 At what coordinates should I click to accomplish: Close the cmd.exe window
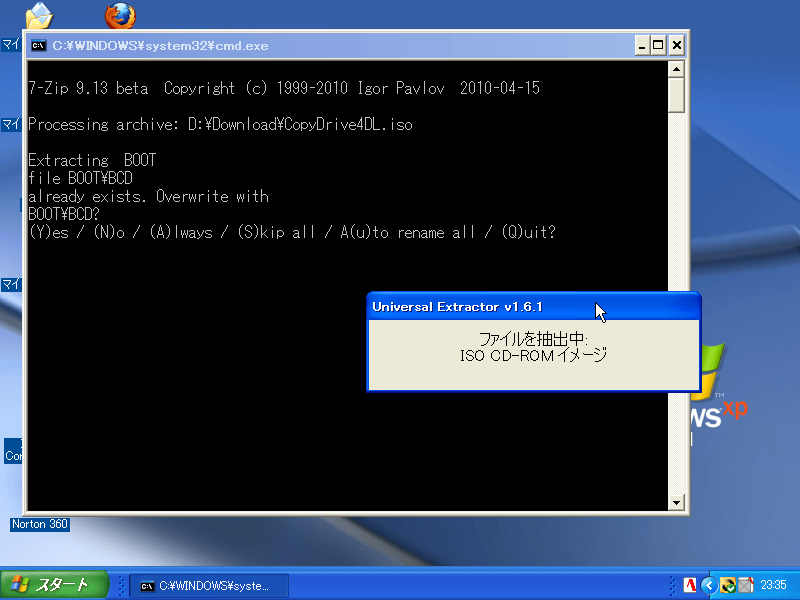pos(677,46)
